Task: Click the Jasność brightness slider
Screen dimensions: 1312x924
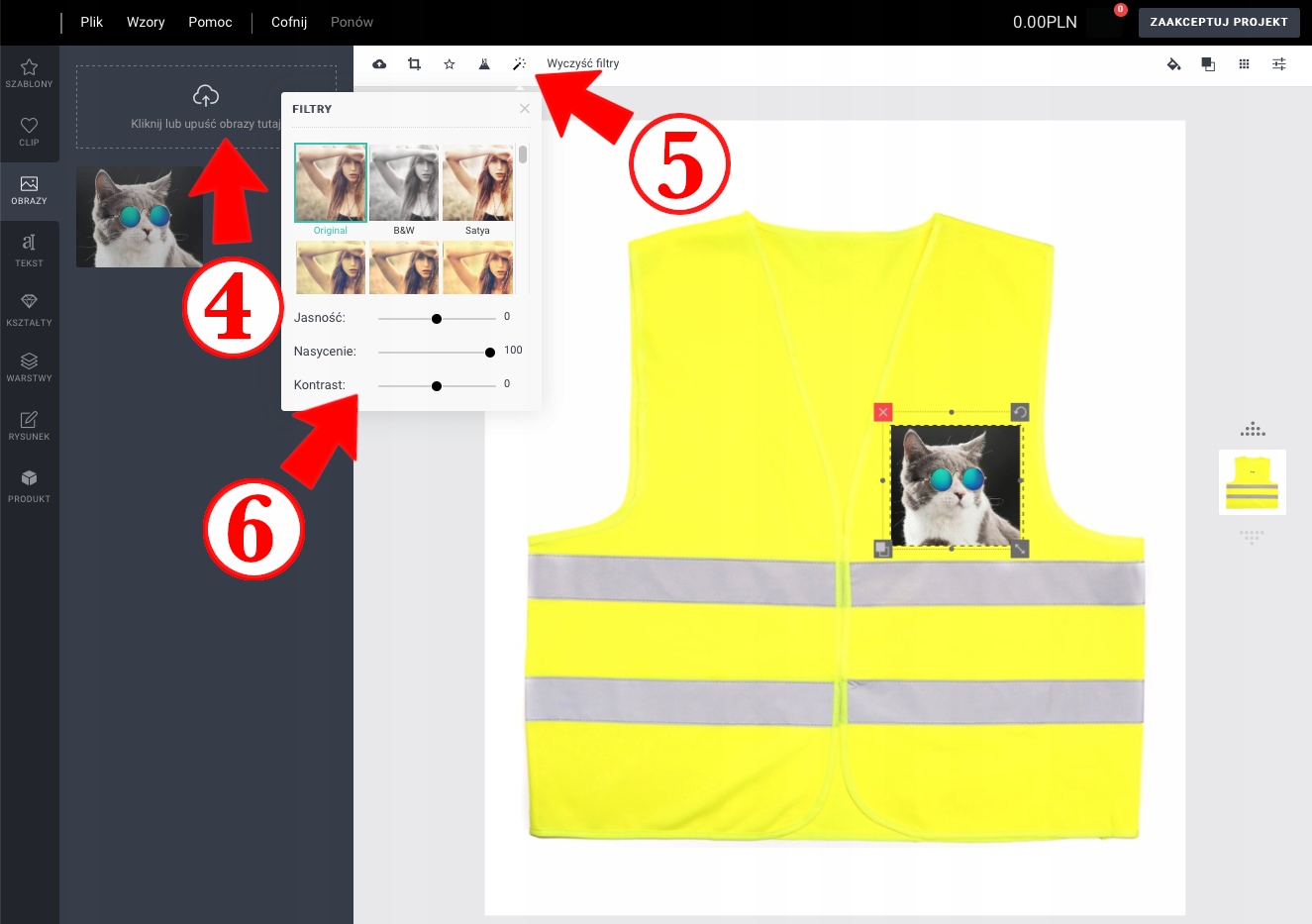Action: pos(437,319)
